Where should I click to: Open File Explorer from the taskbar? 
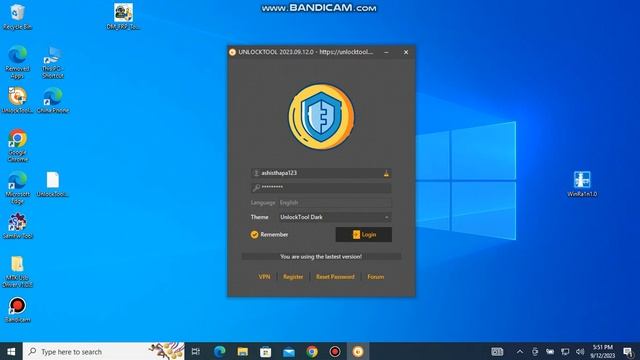coord(242,351)
